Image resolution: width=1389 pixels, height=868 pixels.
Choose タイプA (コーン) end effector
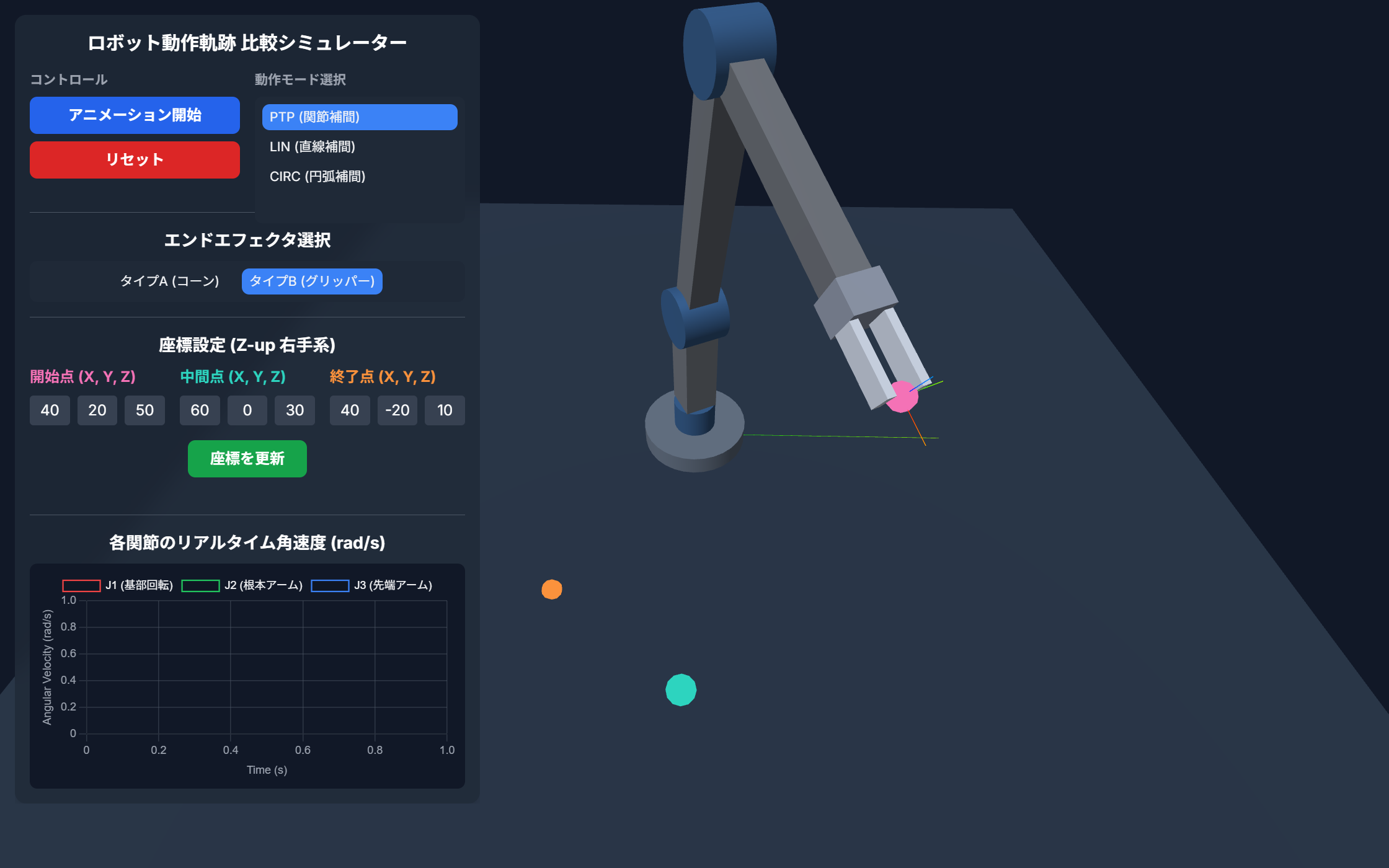point(169,281)
